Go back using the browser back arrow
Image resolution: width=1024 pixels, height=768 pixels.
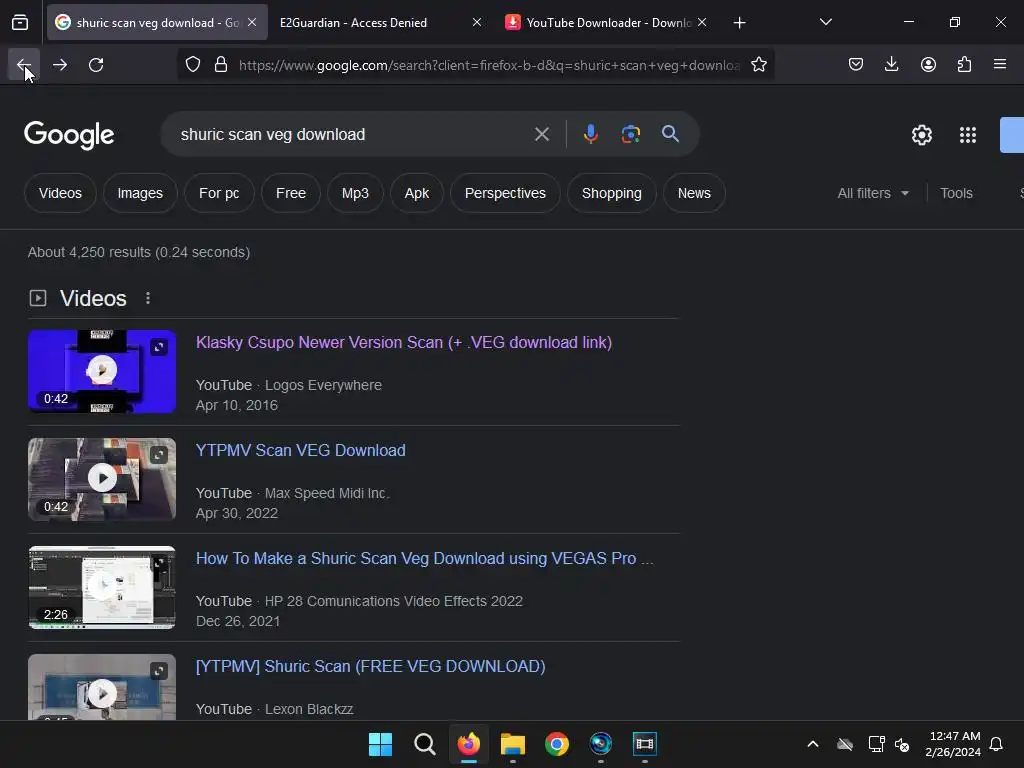[24, 65]
